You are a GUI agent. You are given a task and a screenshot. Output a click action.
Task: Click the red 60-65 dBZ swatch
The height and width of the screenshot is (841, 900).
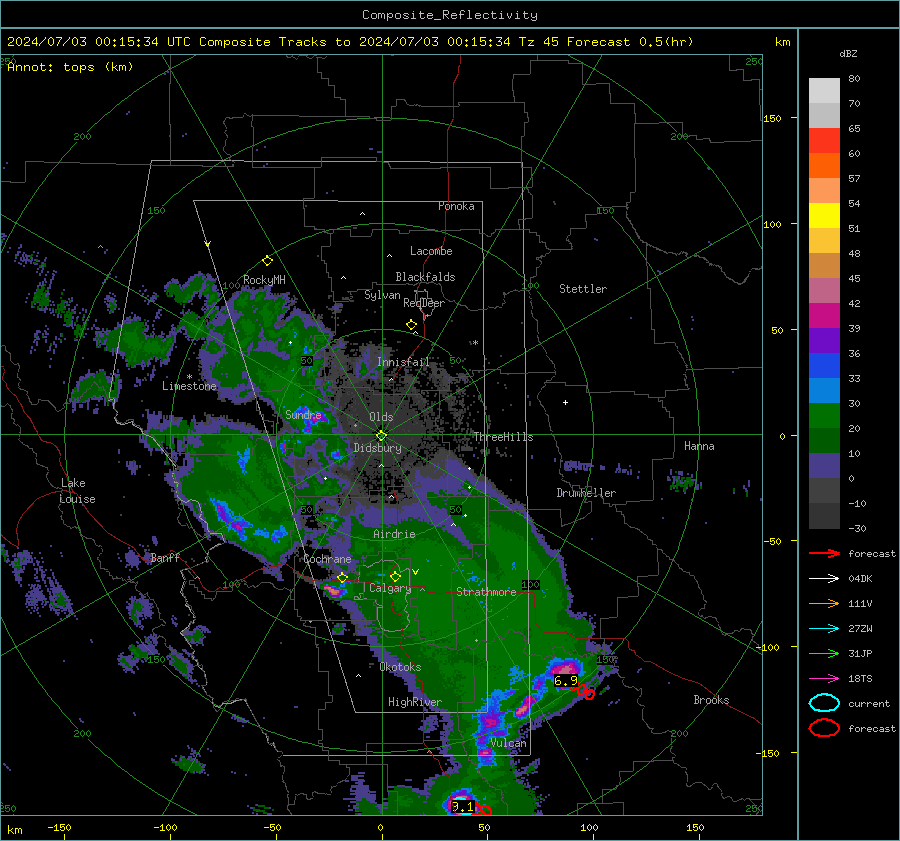pyautogui.click(x=824, y=141)
